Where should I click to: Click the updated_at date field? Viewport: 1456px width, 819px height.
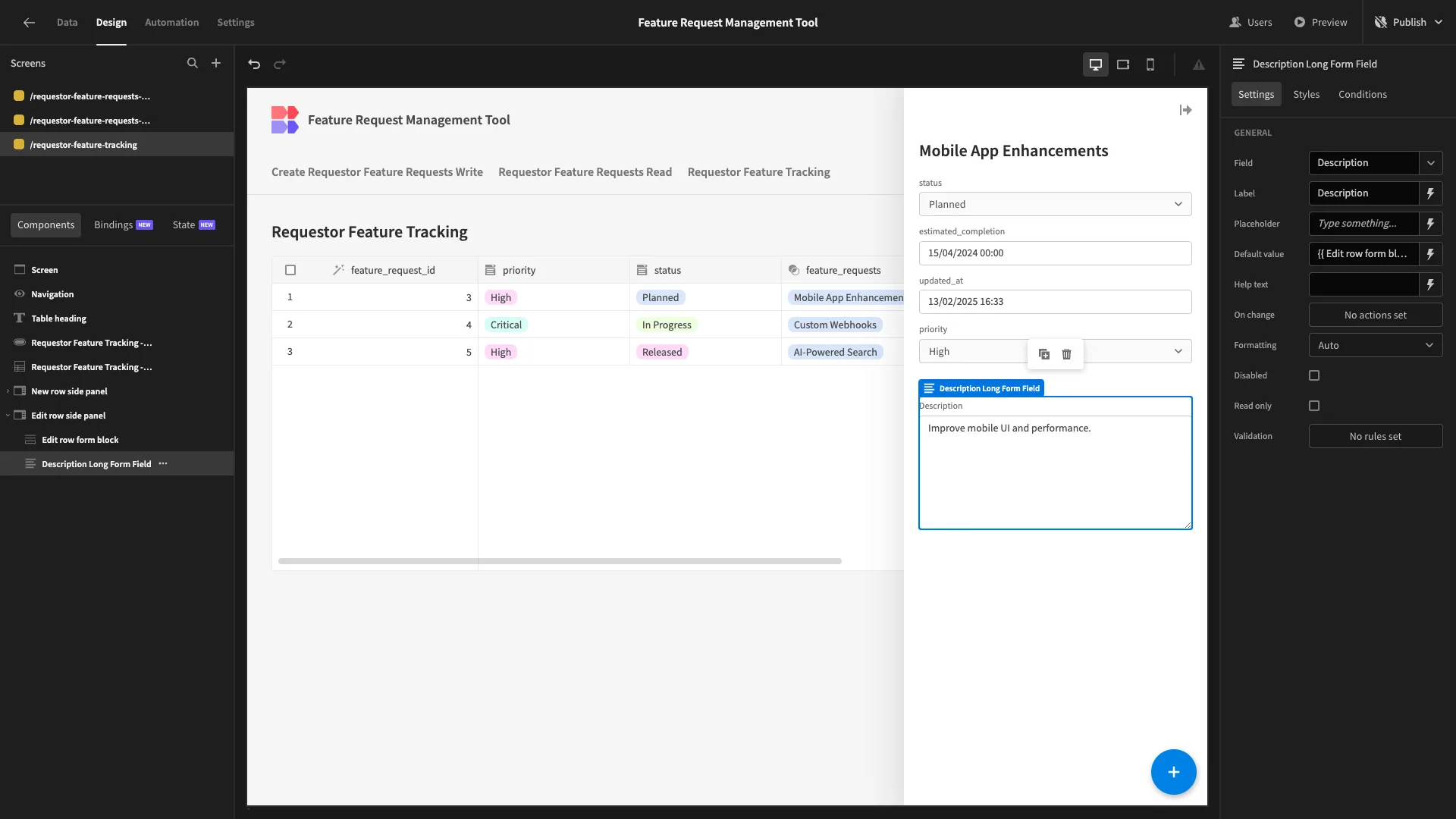[x=1055, y=302]
